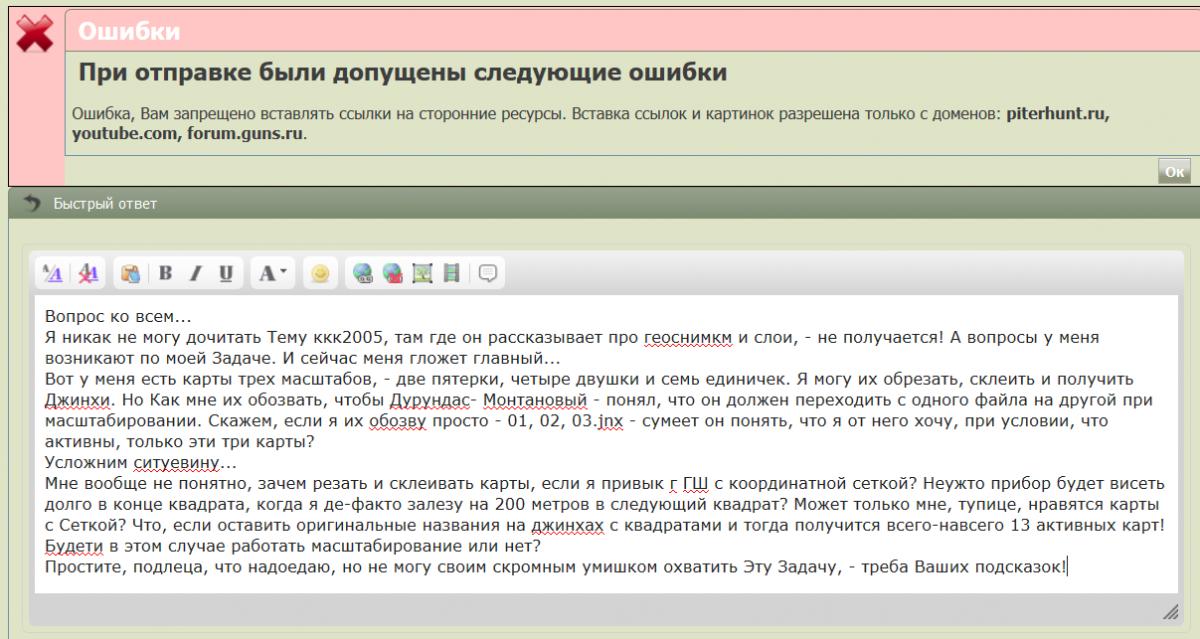Viewport: 1200px width, 639px height.
Task: Toggle bold formatting
Action: point(166,274)
